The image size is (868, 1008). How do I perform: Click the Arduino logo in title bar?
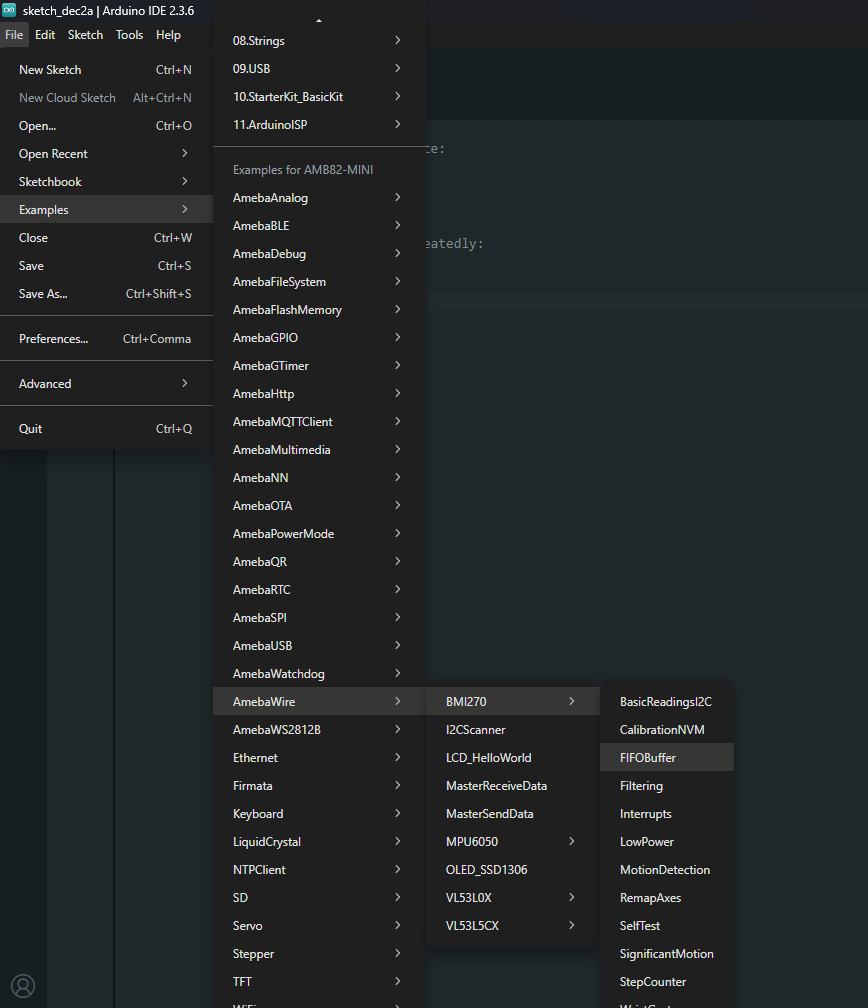10,10
